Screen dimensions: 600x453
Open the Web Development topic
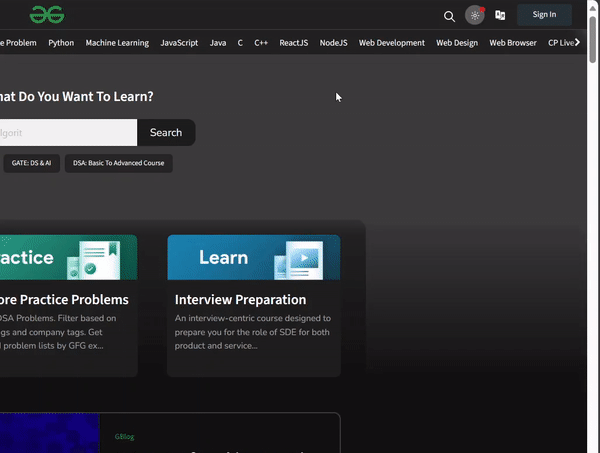tap(391, 43)
